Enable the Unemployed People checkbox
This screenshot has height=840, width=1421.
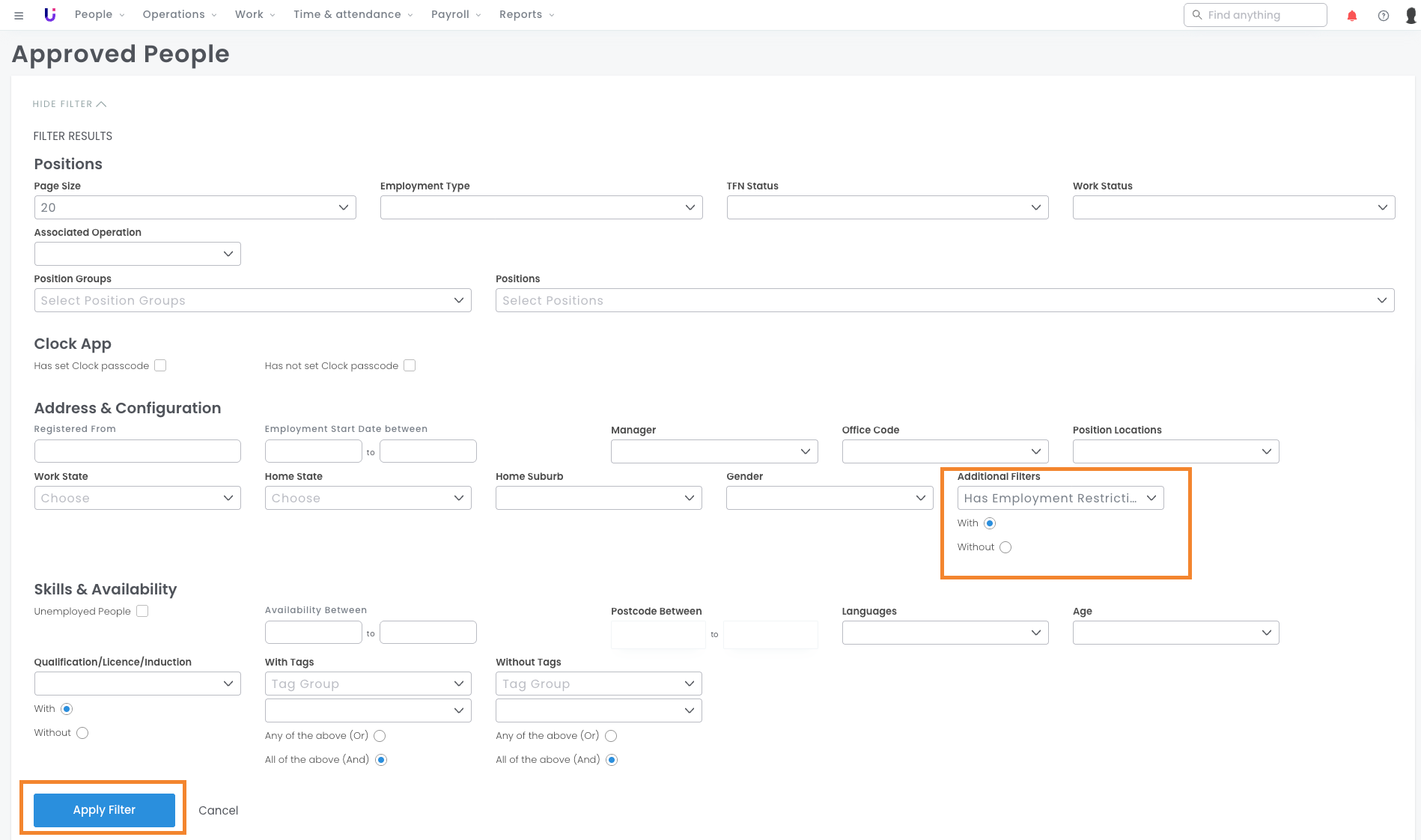(142, 611)
